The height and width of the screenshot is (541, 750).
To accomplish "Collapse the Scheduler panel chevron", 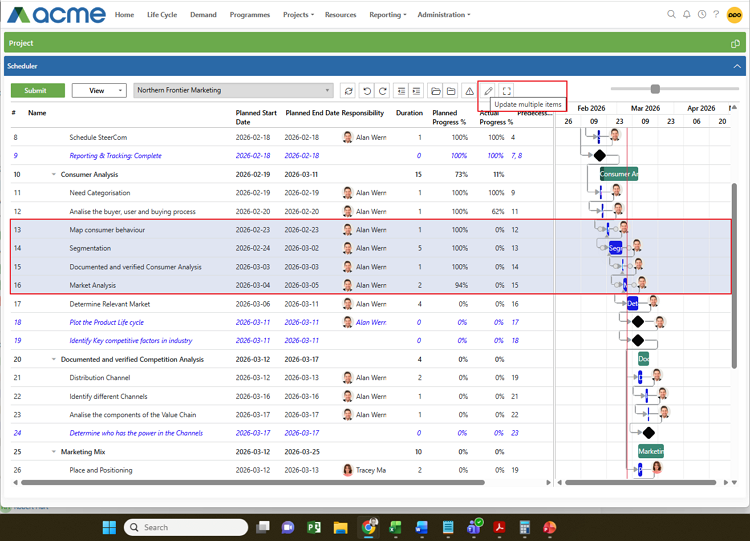I will [737, 66].
